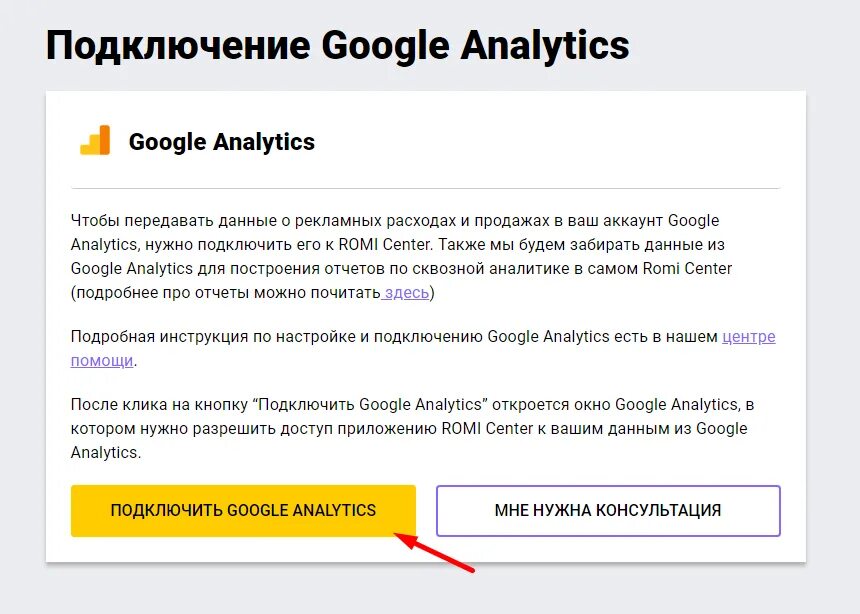
Task: Click the Подключение Google Analytics page heading
Action: point(337,45)
